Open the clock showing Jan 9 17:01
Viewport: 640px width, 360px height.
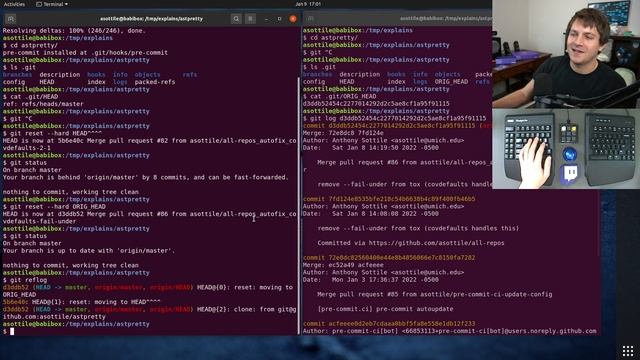(308, 4)
